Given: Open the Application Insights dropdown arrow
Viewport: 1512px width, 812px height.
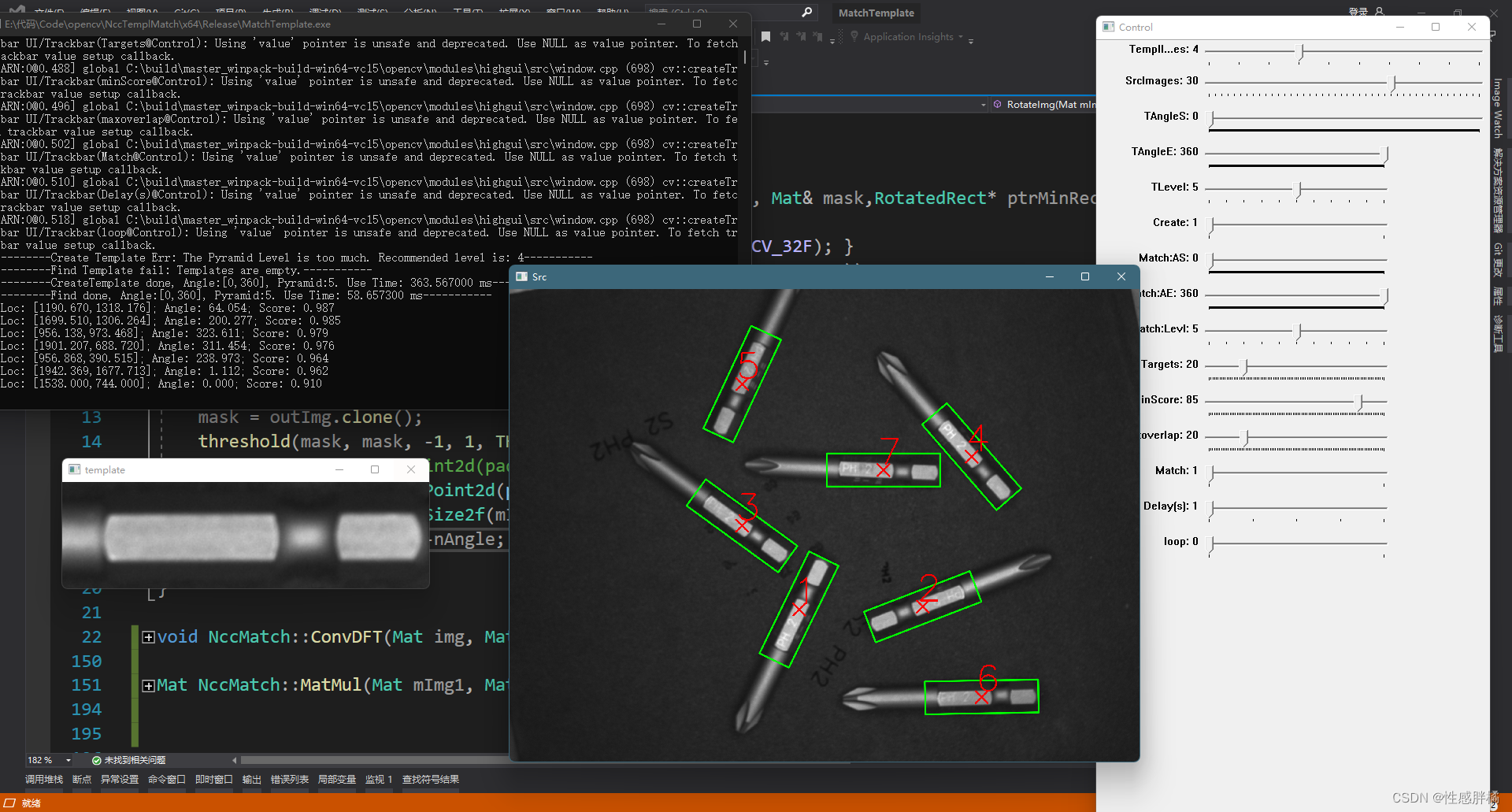Looking at the screenshot, I should [x=961, y=37].
